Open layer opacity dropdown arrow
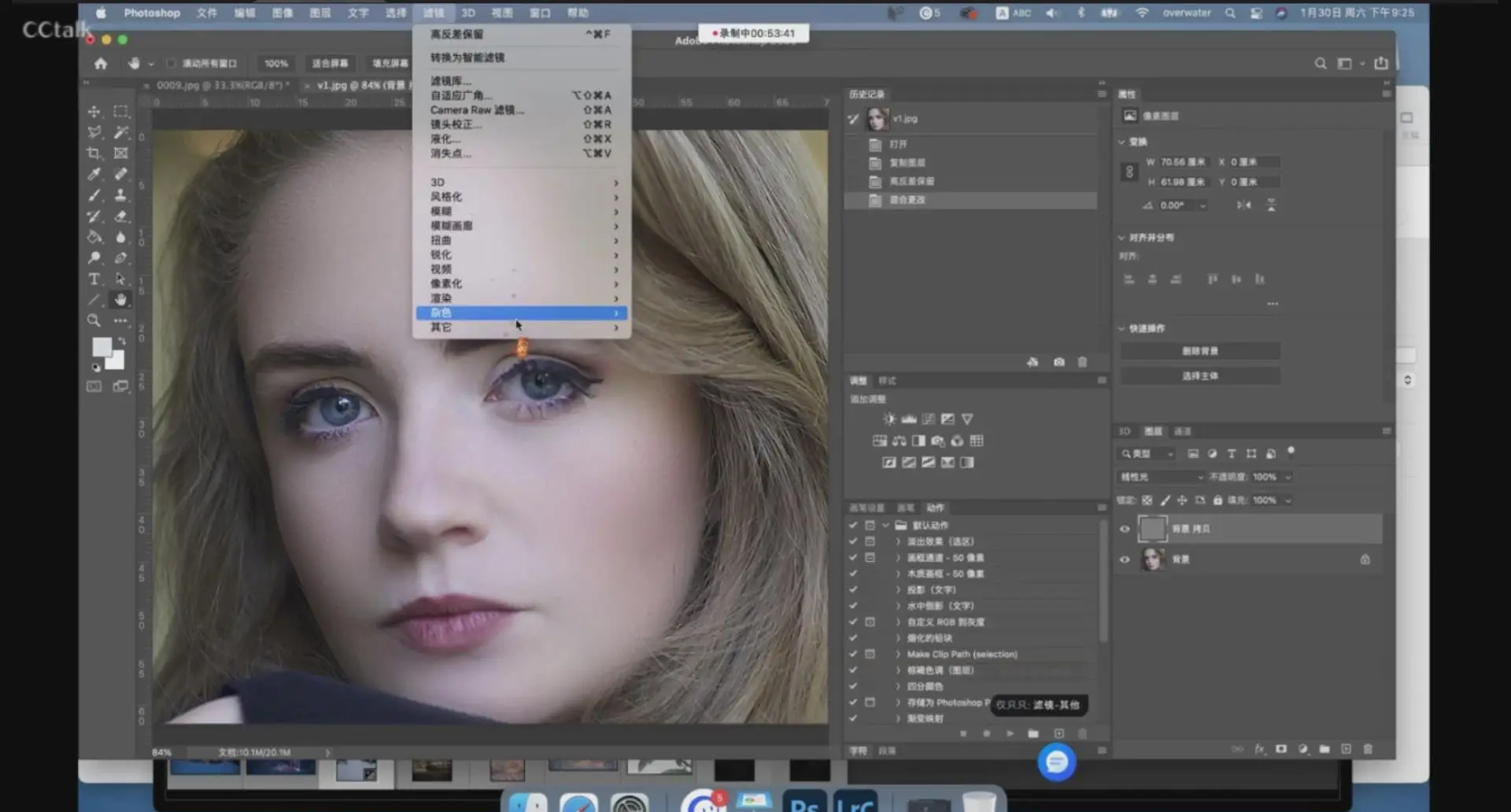This screenshot has width=1511, height=812. tap(1288, 477)
